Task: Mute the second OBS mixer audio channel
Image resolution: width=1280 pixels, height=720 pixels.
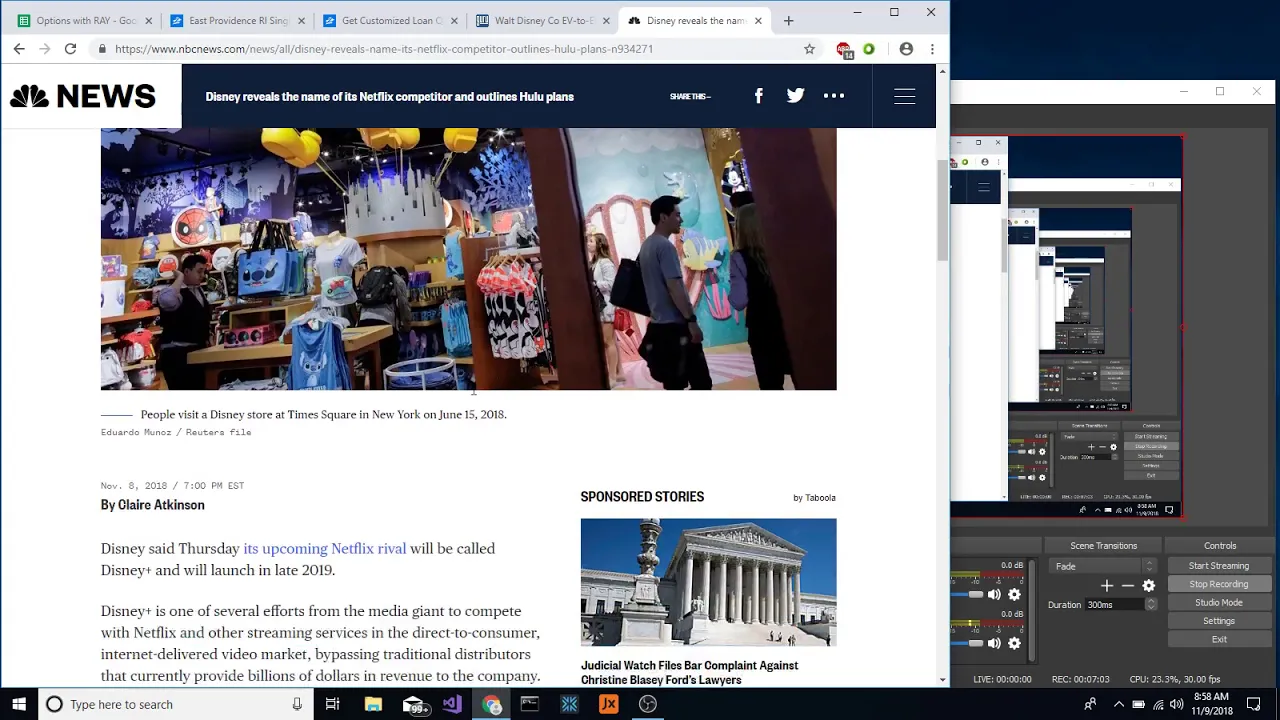Action: pyautogui.click(x=994, y=643)
